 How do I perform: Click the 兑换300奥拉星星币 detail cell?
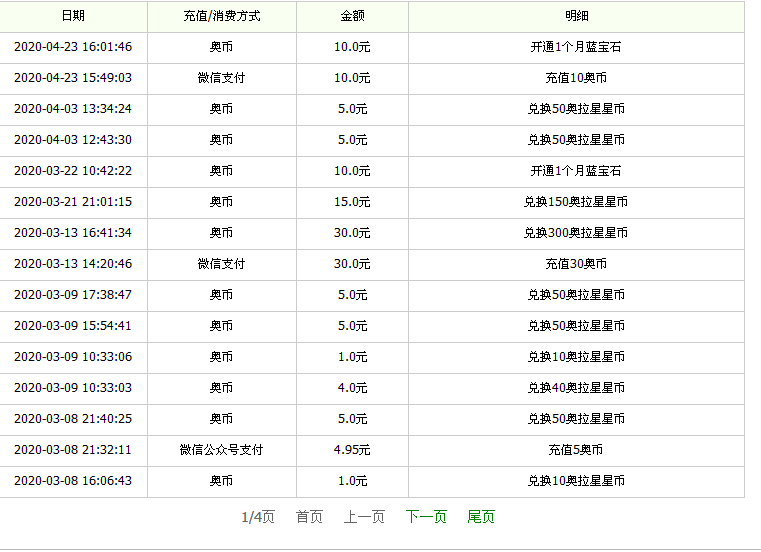(577, 233)
